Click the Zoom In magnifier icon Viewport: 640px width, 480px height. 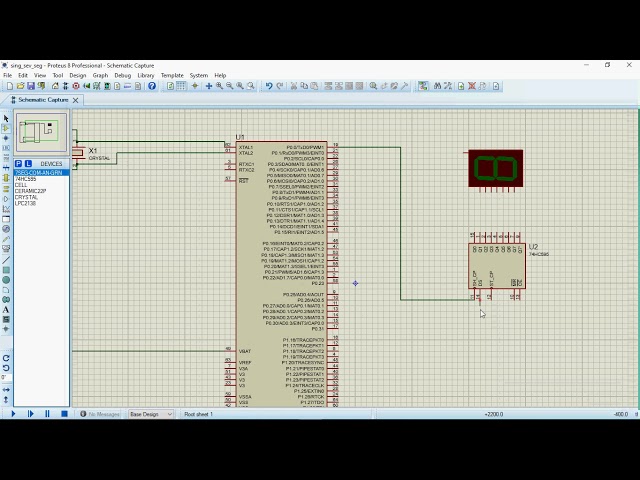219,86
